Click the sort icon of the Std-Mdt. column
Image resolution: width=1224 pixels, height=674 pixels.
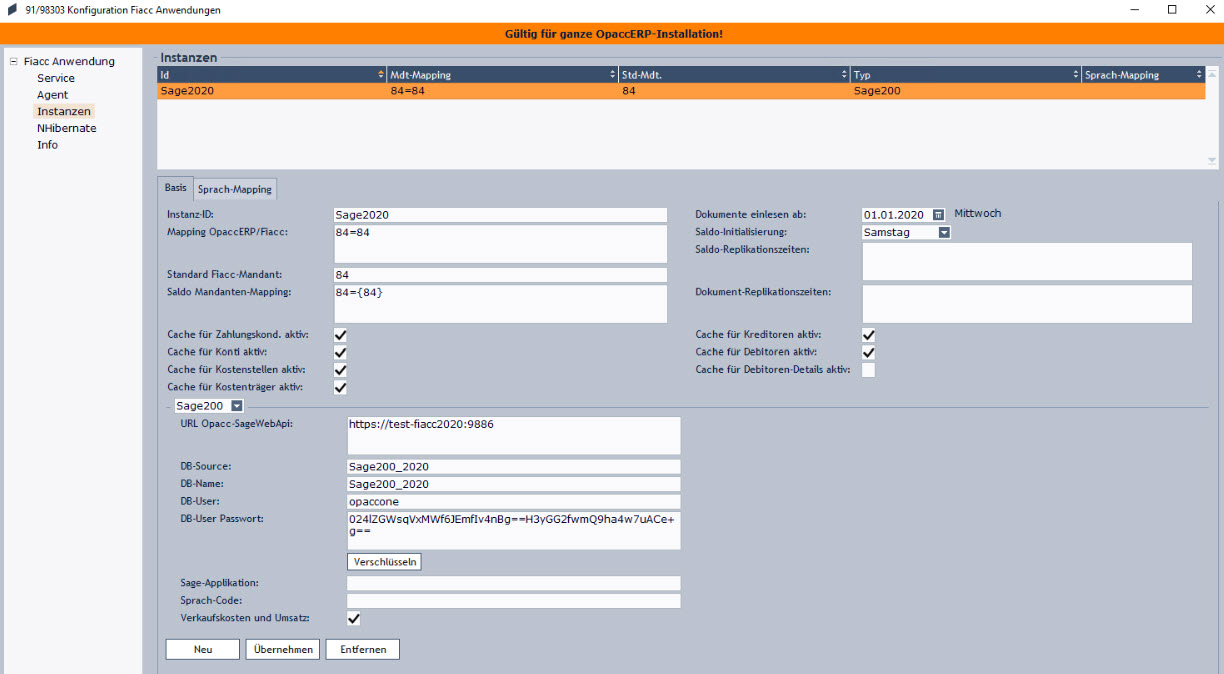tap(844, 75)
